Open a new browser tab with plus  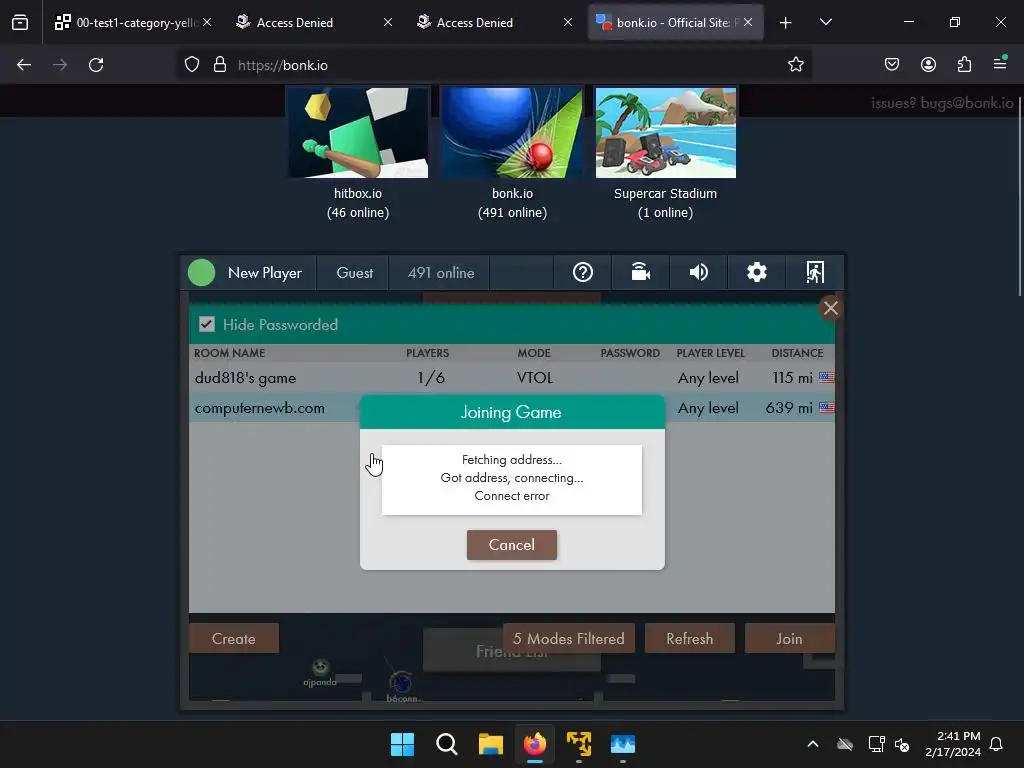pyautogui.click(x=786, y=23)
